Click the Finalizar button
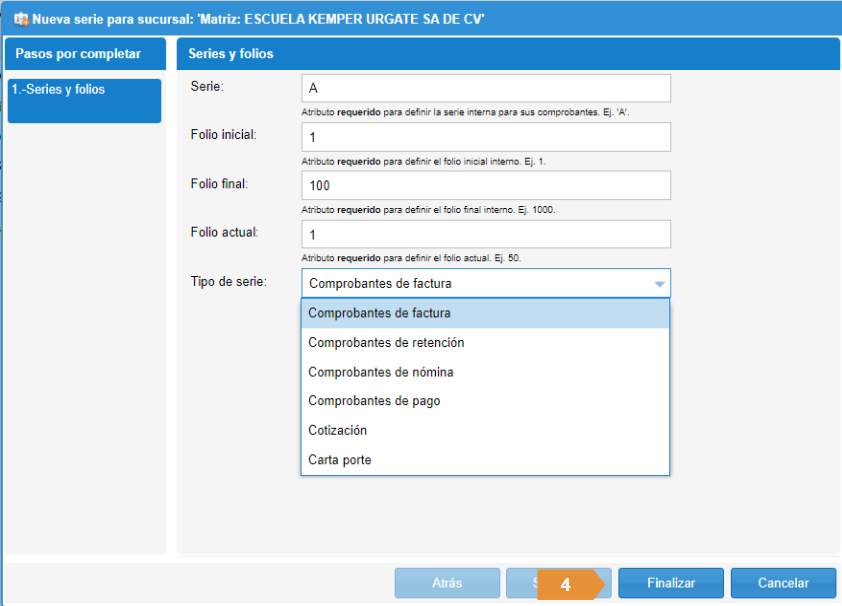842x606 pixels. (670, 583)
